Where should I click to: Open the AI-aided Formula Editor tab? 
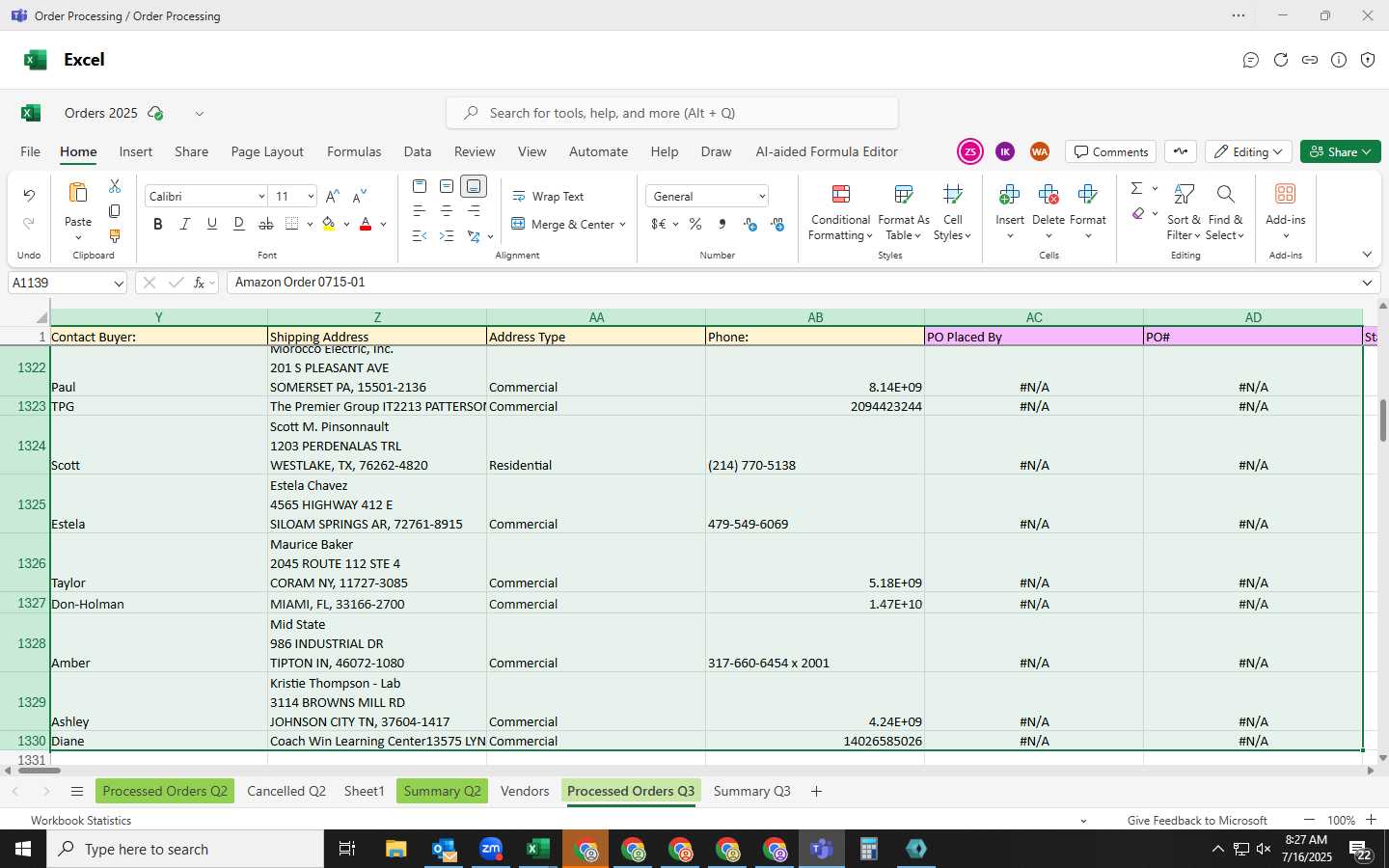827,151
